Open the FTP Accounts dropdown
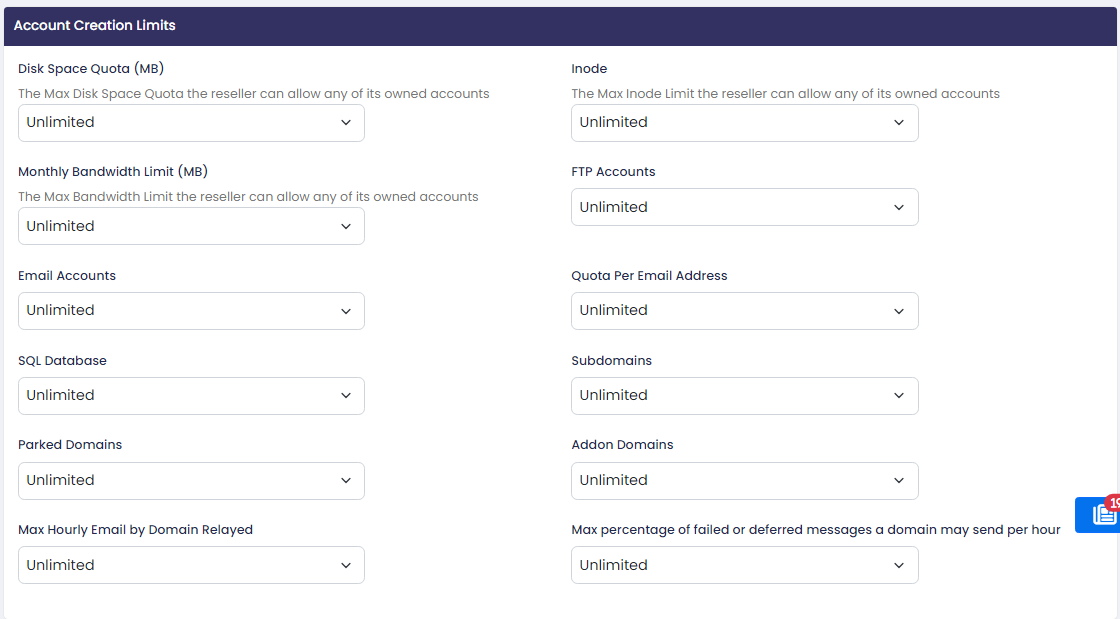Image resolution: width=1120 pixels, height=619 pixels. tap(744, 207)
